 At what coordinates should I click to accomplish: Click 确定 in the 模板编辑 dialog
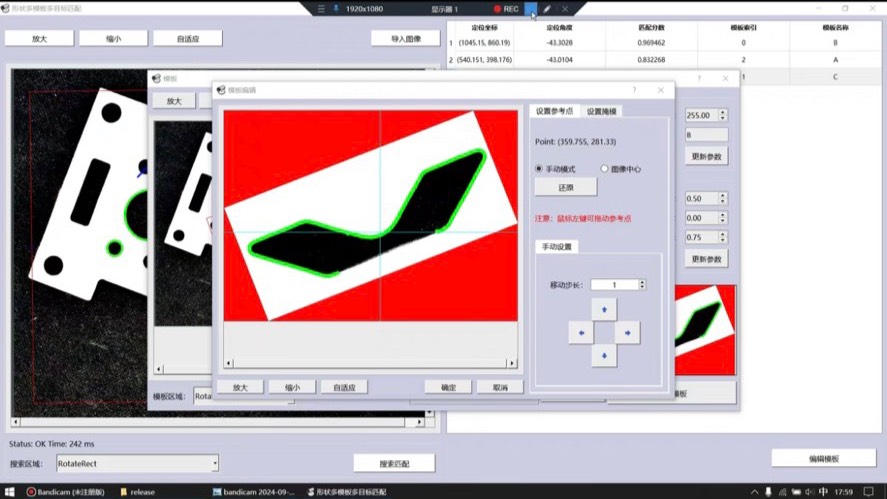tap(448, 388)
